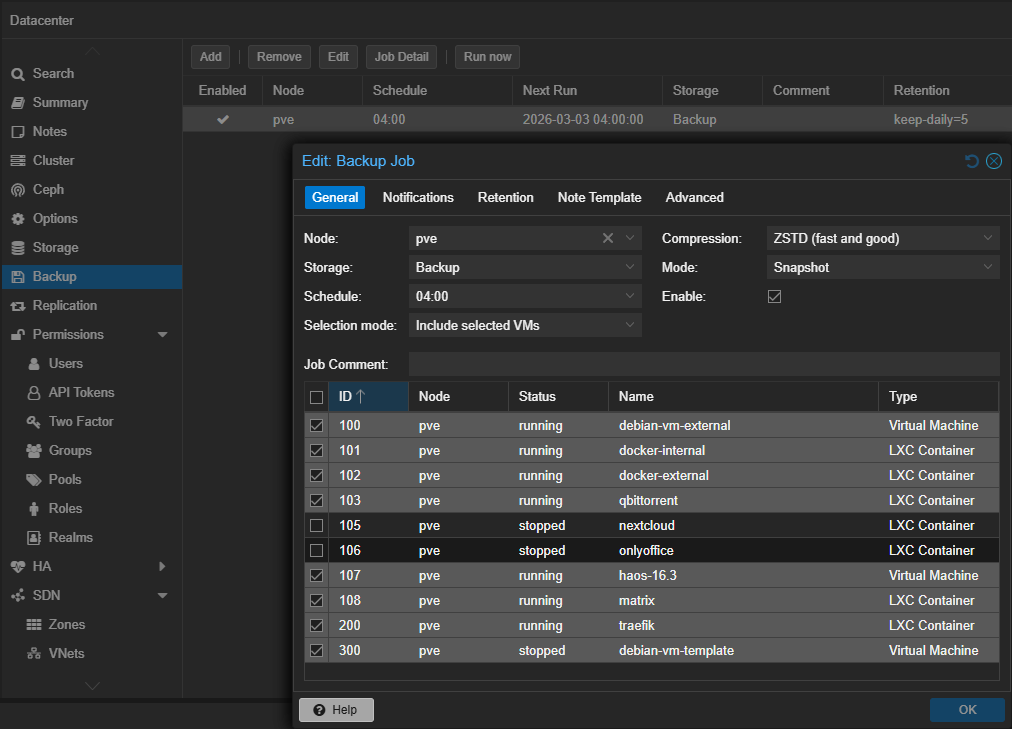Select the Replication icon in sidebar

coord(17,306)
